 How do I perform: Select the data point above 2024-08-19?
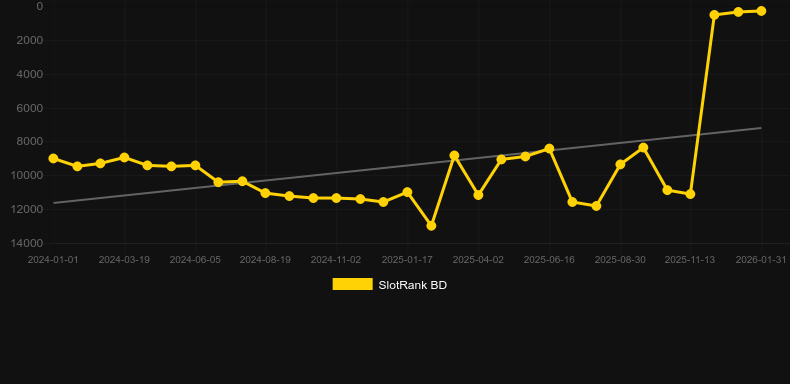pos(266,193)
